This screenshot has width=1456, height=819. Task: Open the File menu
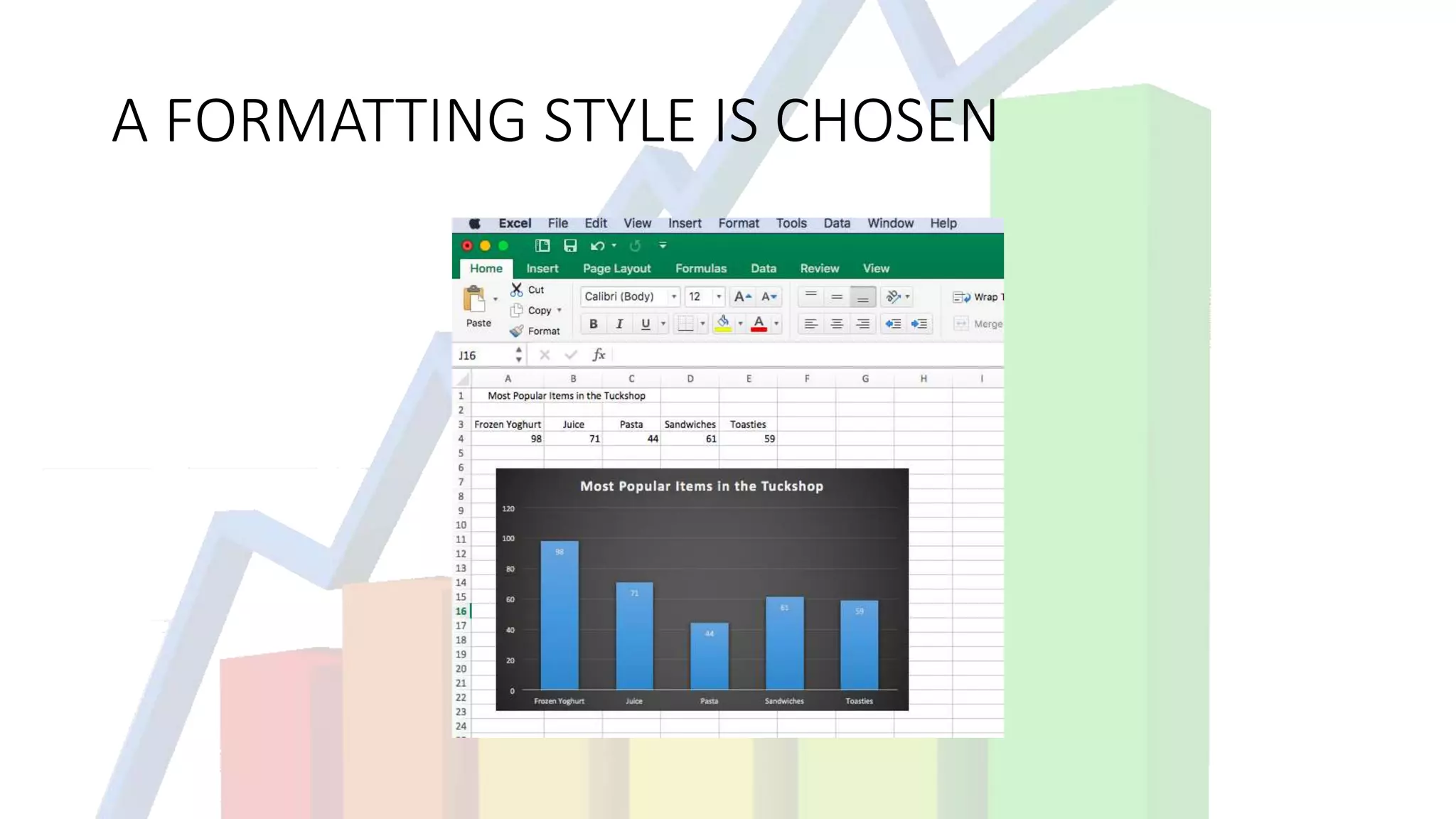coord(557,223)
